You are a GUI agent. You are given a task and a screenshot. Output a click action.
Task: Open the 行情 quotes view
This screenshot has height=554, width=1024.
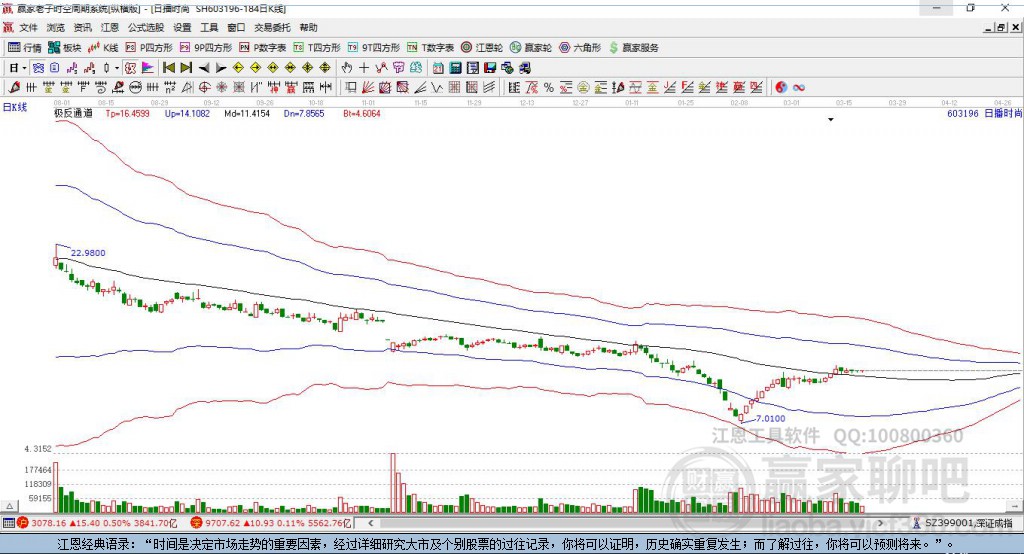[24, 48]
